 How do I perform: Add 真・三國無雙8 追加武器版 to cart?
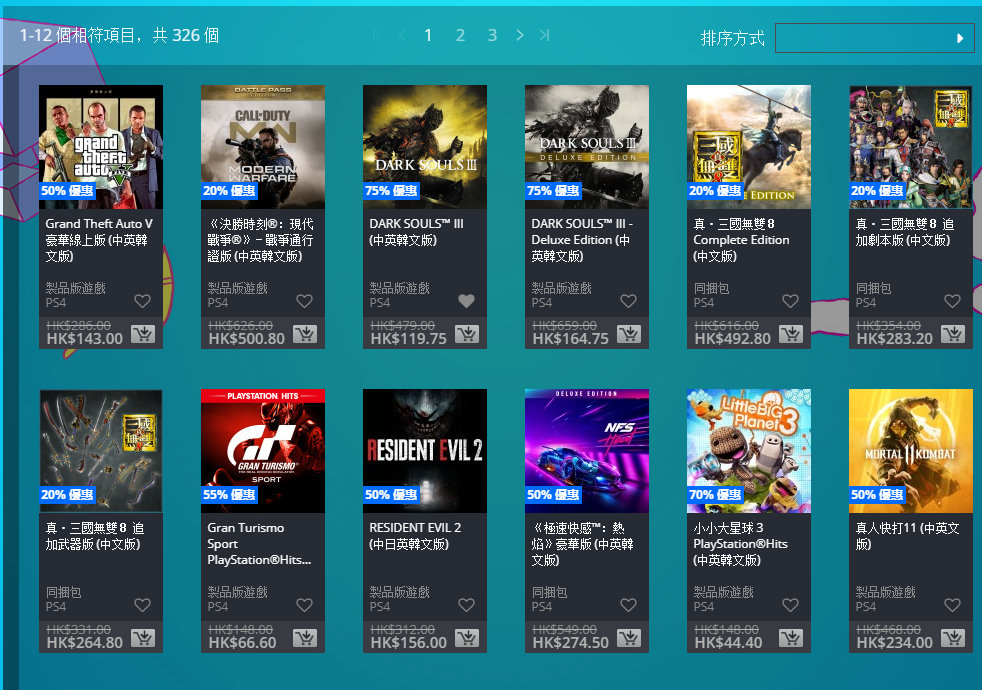(x=143, y=638)
